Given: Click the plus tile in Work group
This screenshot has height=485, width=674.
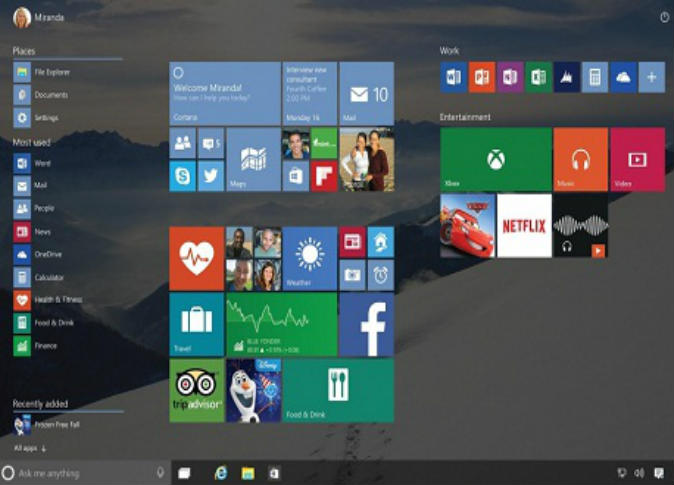Looking at the screenshot, I should click(652, 77).
